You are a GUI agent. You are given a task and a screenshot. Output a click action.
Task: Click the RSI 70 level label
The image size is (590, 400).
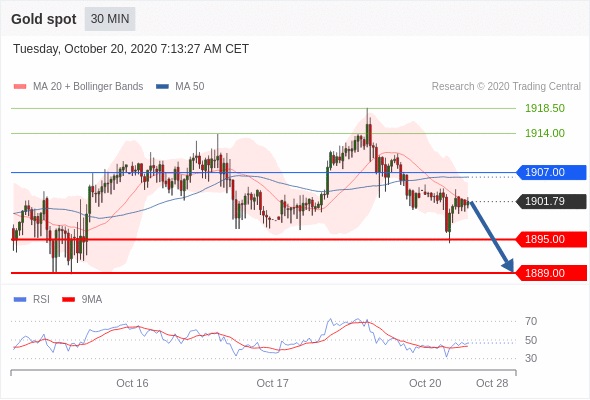tap(531, 321)
